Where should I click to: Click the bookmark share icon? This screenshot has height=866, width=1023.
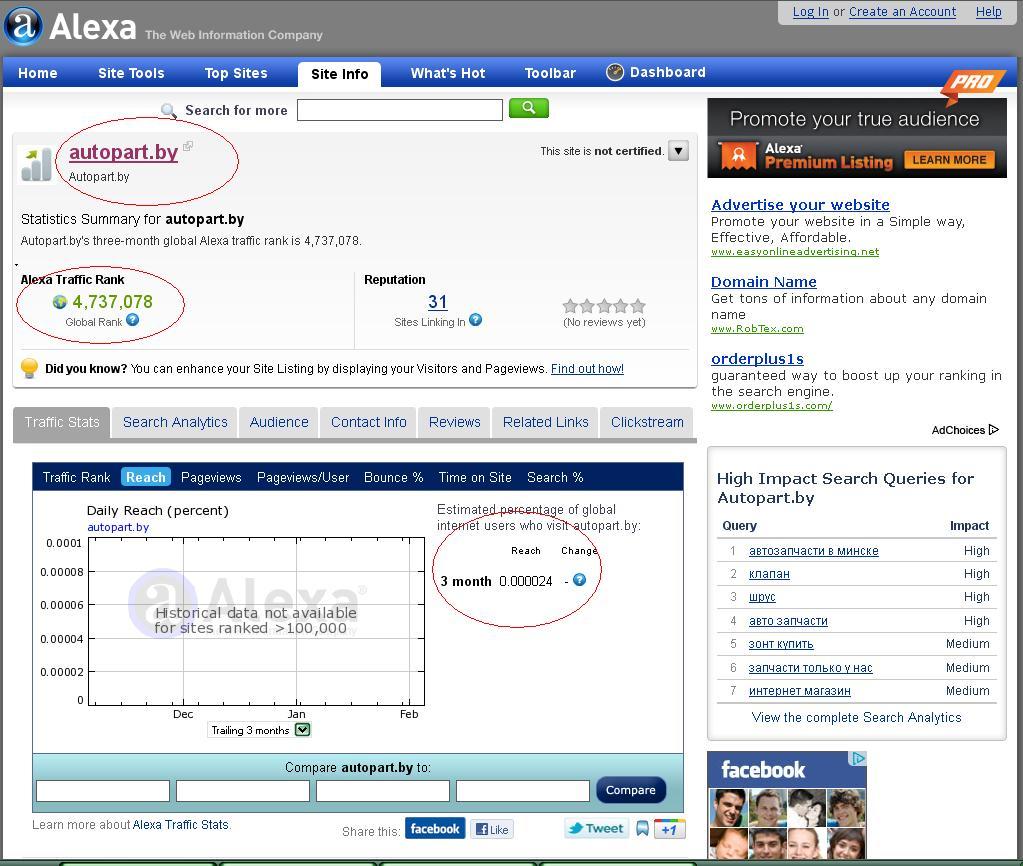click(642, 829)
